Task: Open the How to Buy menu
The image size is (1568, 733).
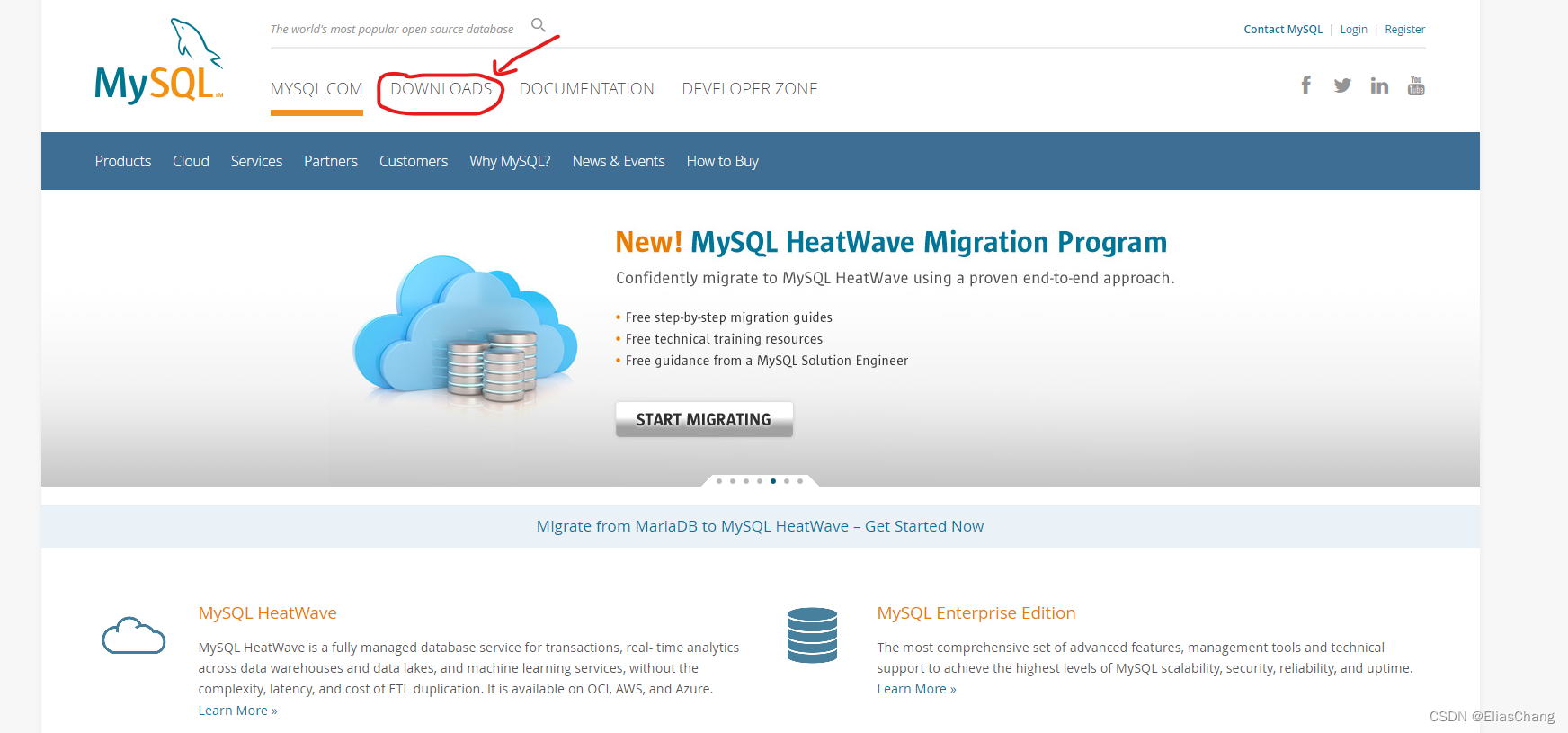Action: (x=723, y=161)
